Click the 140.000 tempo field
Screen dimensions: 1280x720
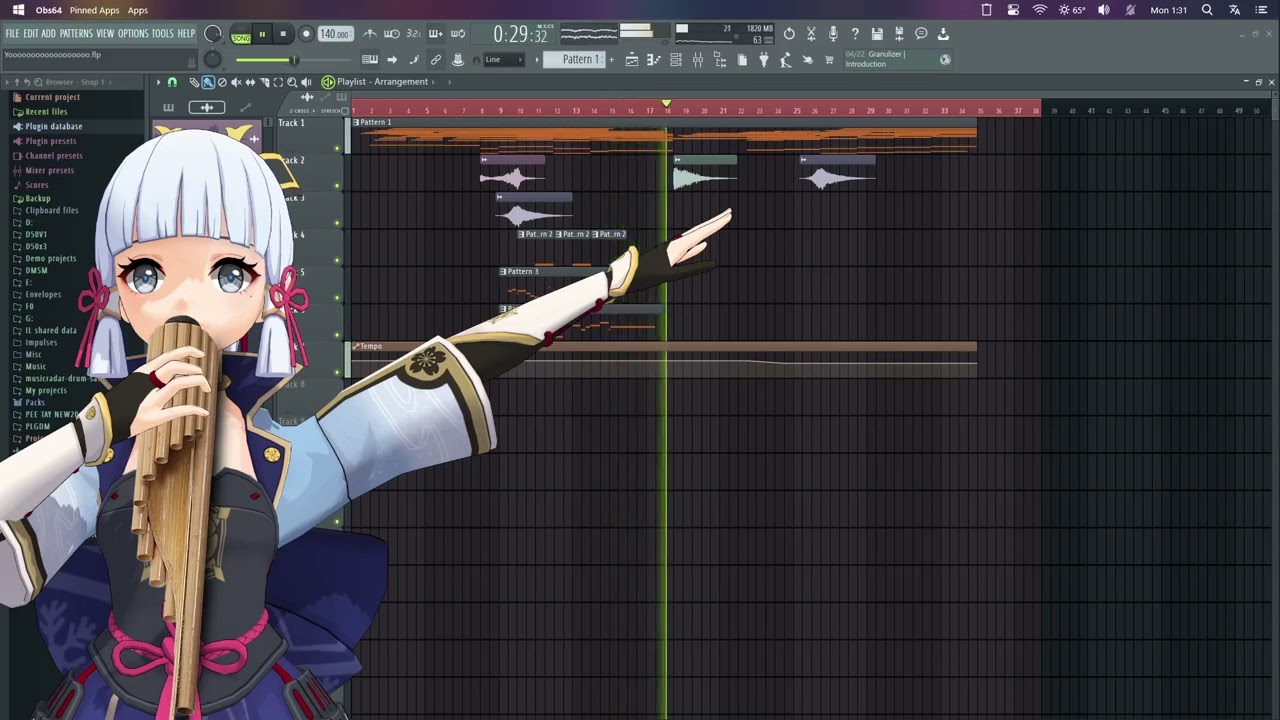[x=334, y=34]
